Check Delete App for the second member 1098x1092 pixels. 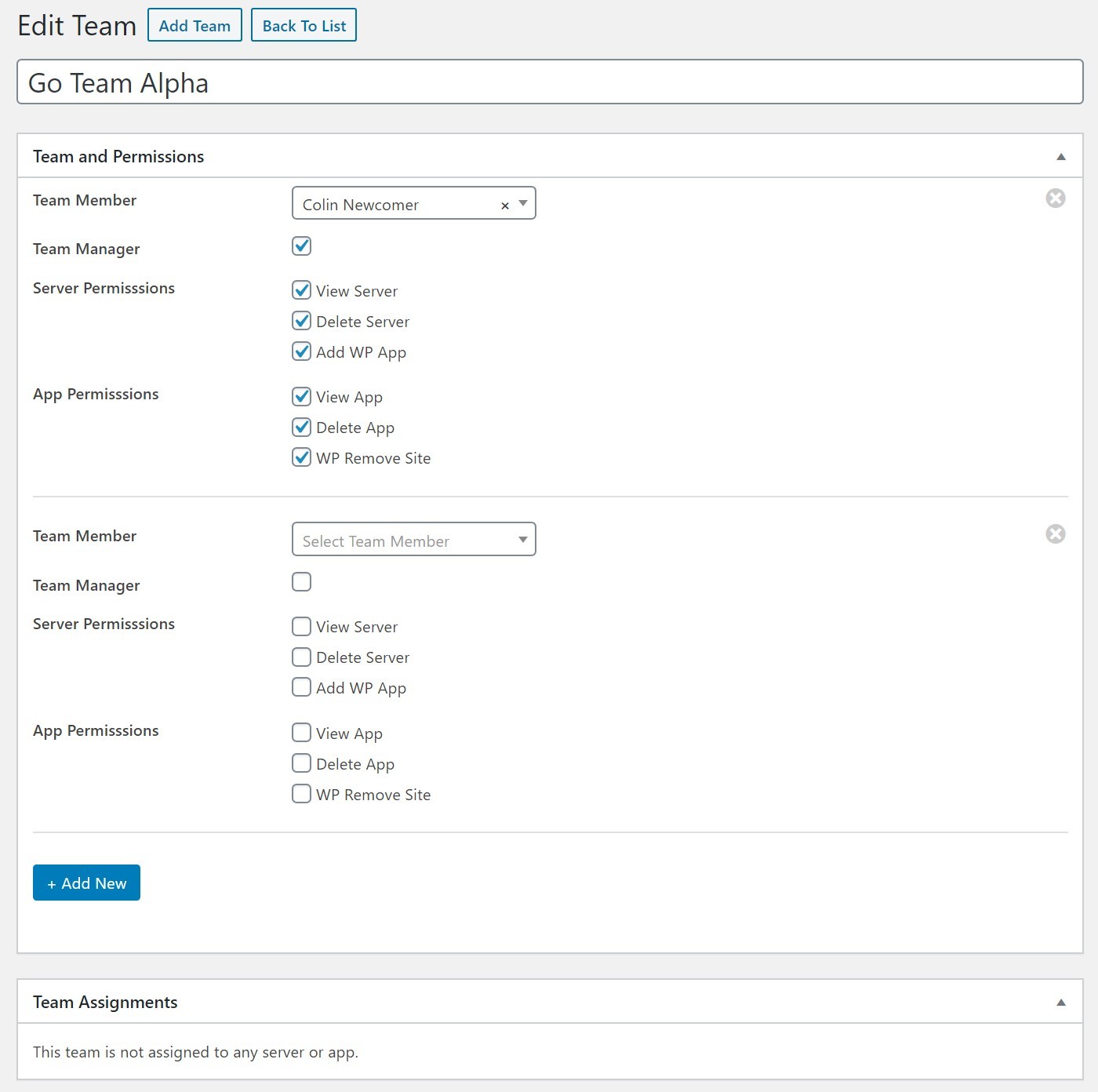pyautogui.click(x=301, y=763)
